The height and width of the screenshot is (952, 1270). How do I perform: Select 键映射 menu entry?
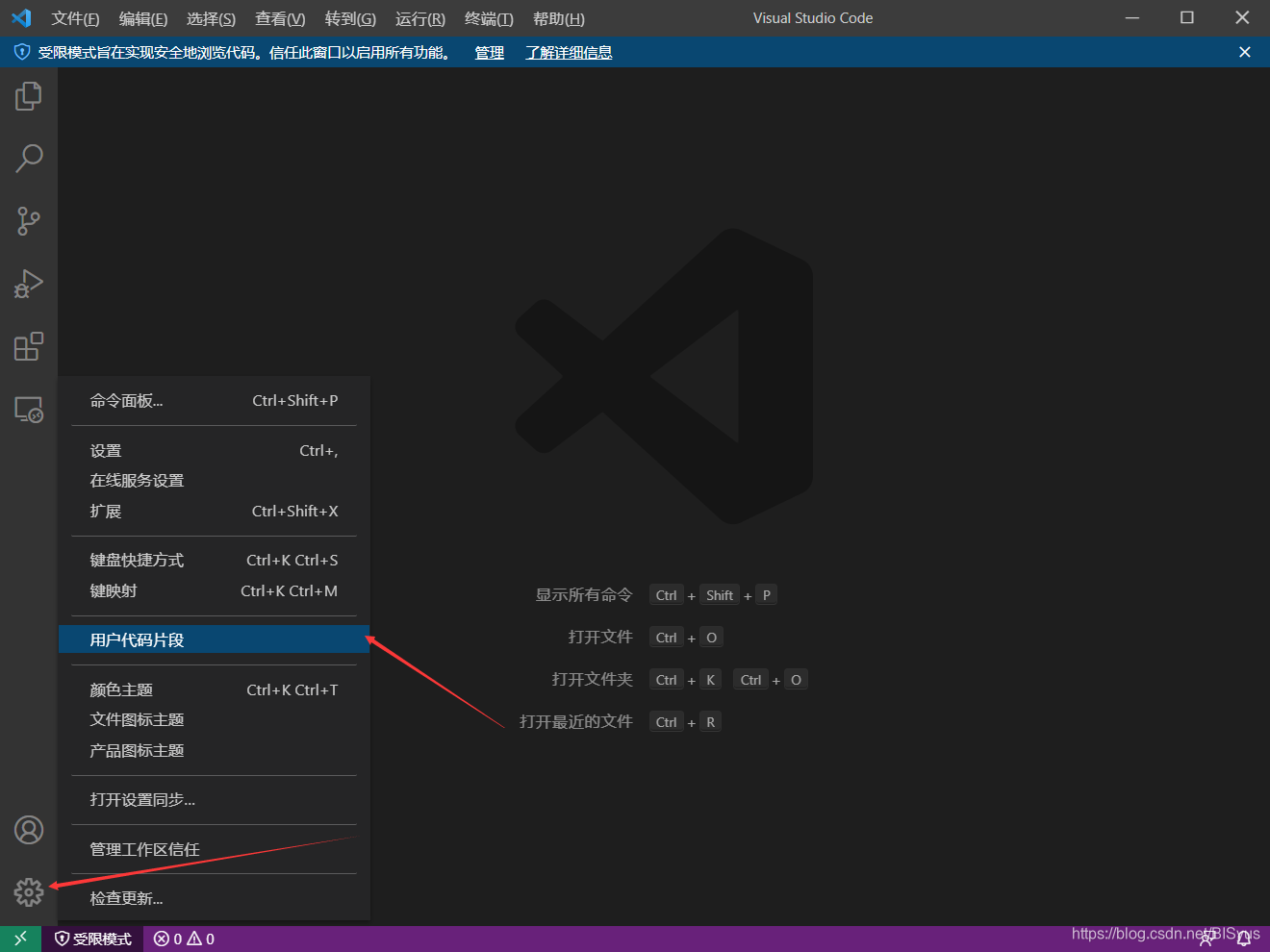pos(214,591)
